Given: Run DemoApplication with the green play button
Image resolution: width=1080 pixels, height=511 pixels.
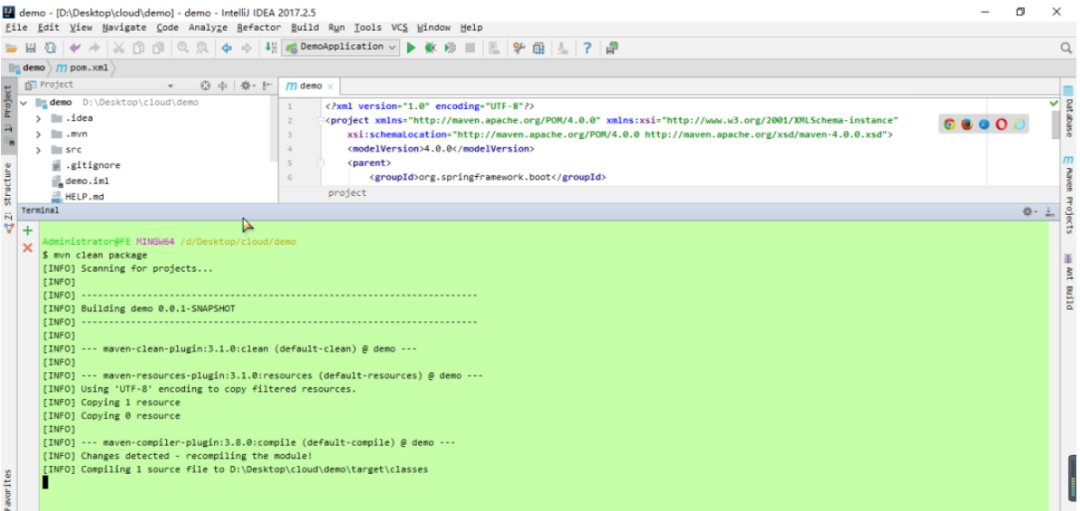Looking at the screenshot, I should click(x=411, y=48).
